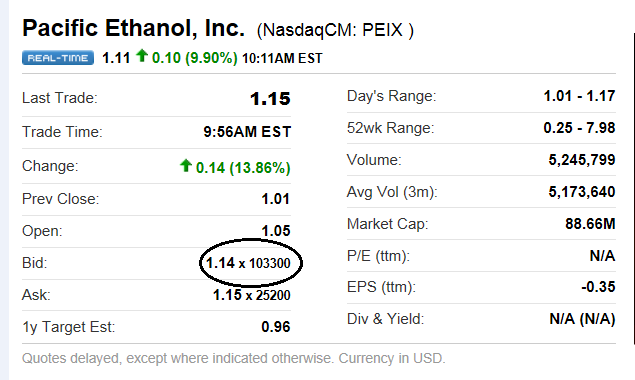The height and width of the screenshot is (380, 635).
Task: Click the green arrow in Change row
Action: tap(185, 165)
